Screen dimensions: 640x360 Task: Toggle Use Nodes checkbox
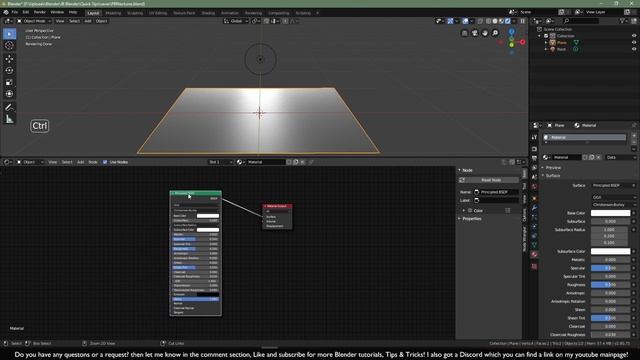point(105,162)
